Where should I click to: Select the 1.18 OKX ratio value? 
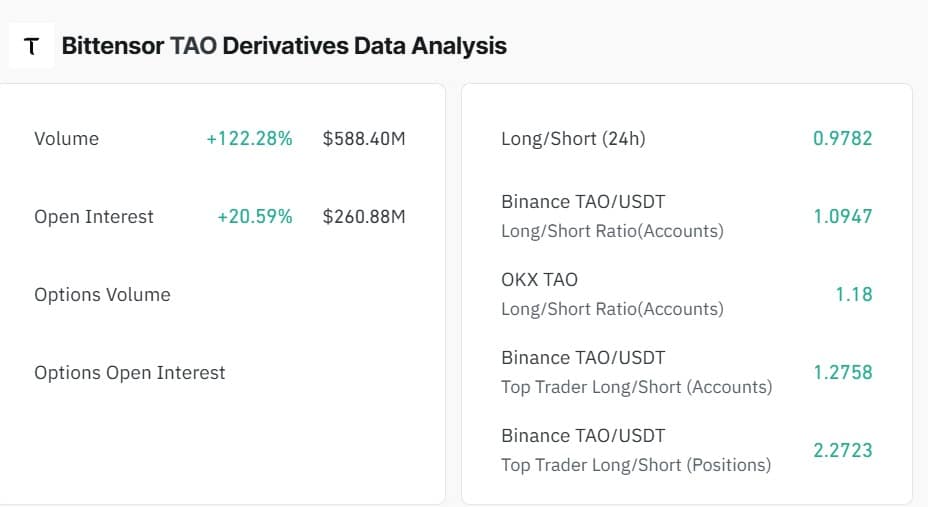point(854,295)
